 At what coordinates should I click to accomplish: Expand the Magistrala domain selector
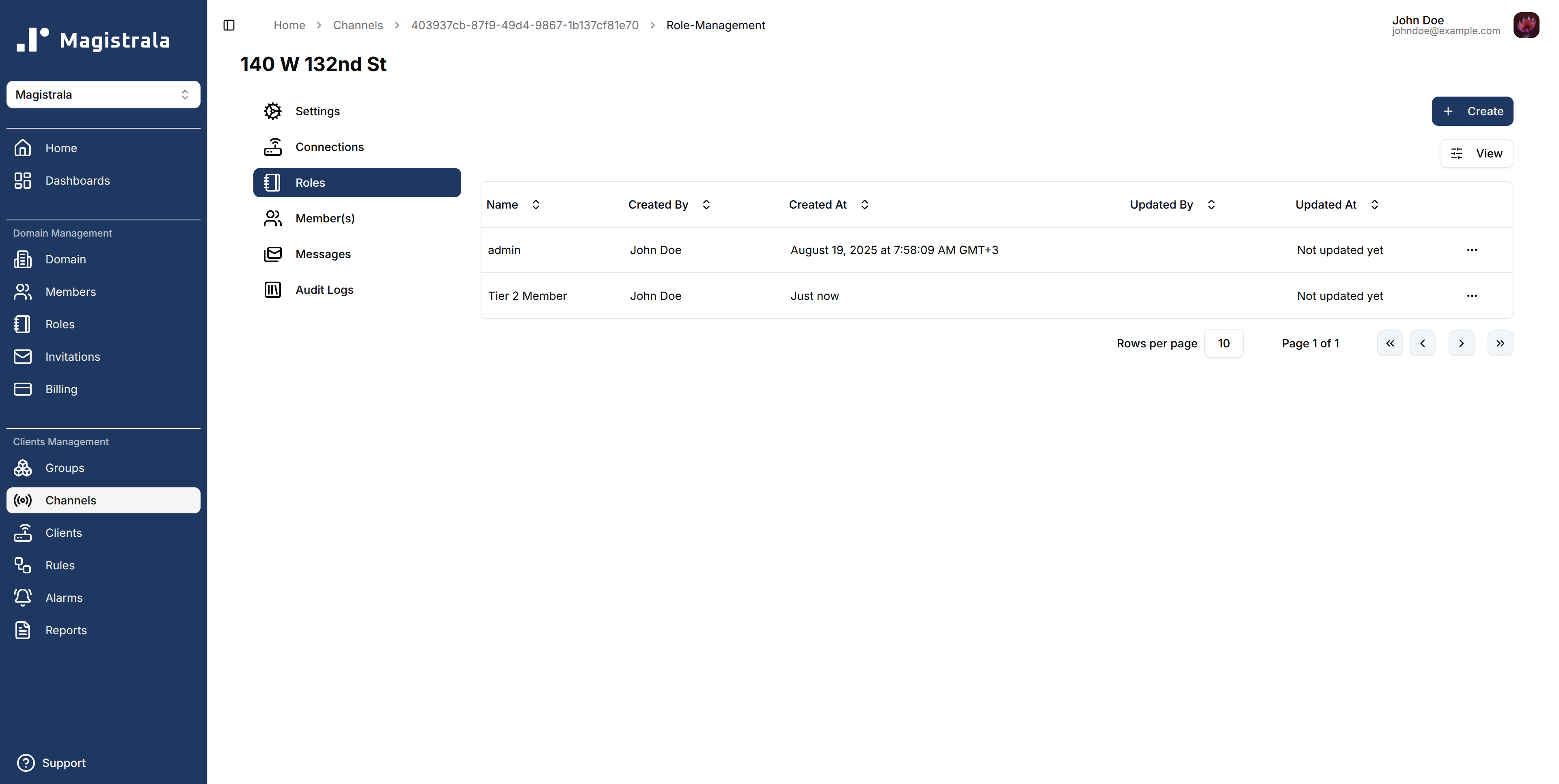104,95
